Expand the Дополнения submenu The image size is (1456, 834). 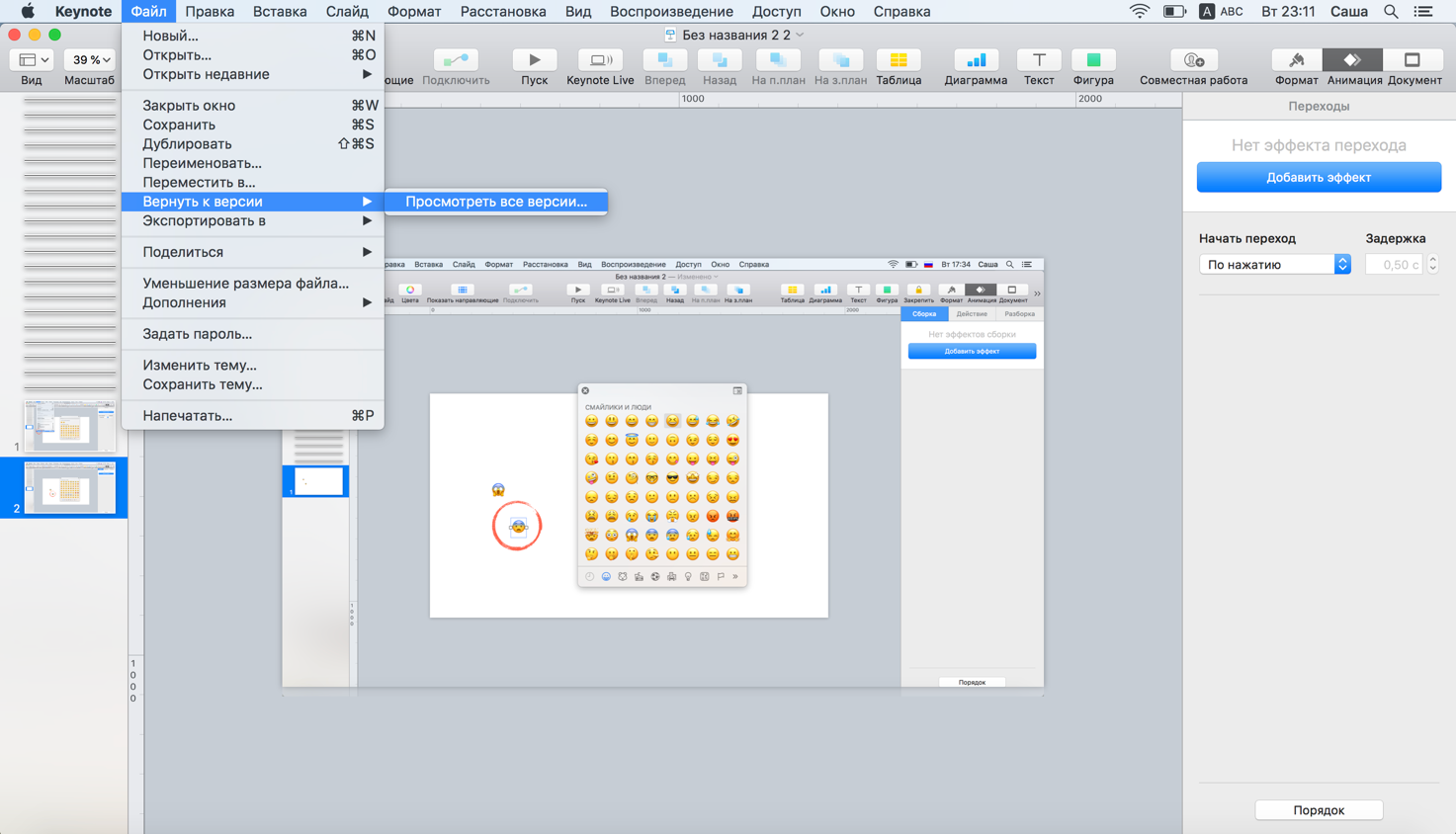(253, 302)
